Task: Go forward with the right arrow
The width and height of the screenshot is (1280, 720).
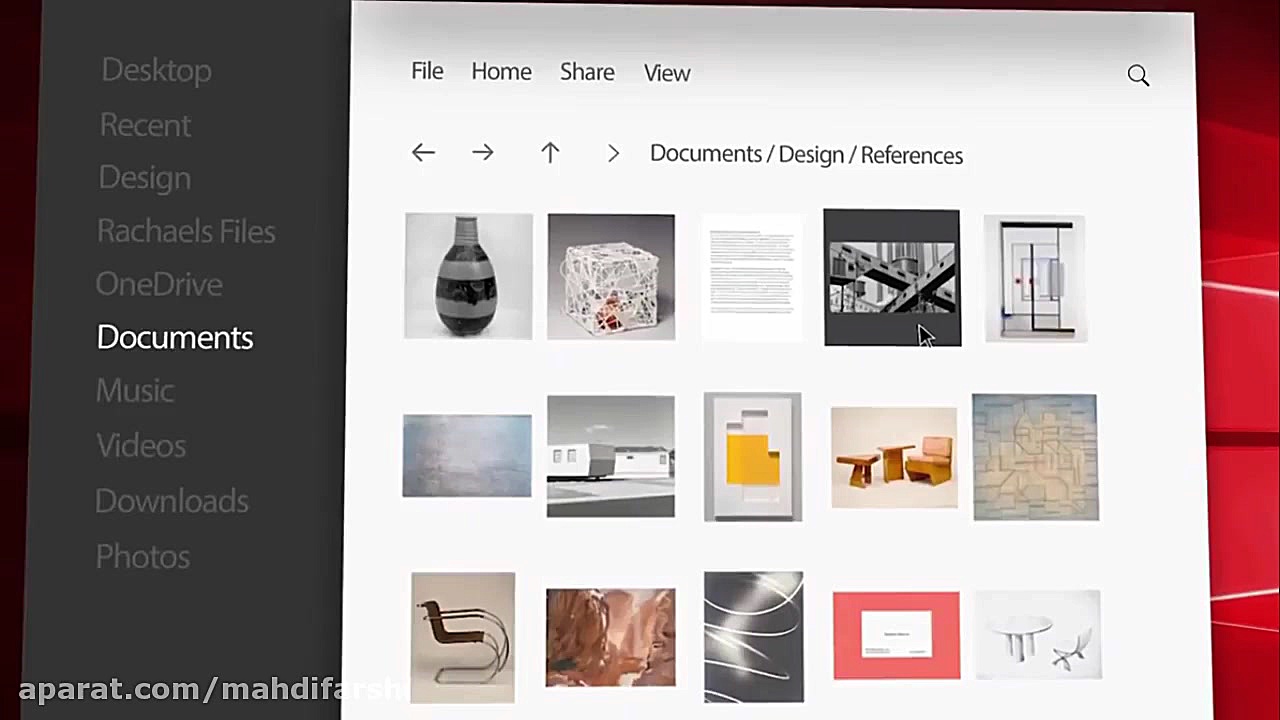Action: (x=483, y=153)
